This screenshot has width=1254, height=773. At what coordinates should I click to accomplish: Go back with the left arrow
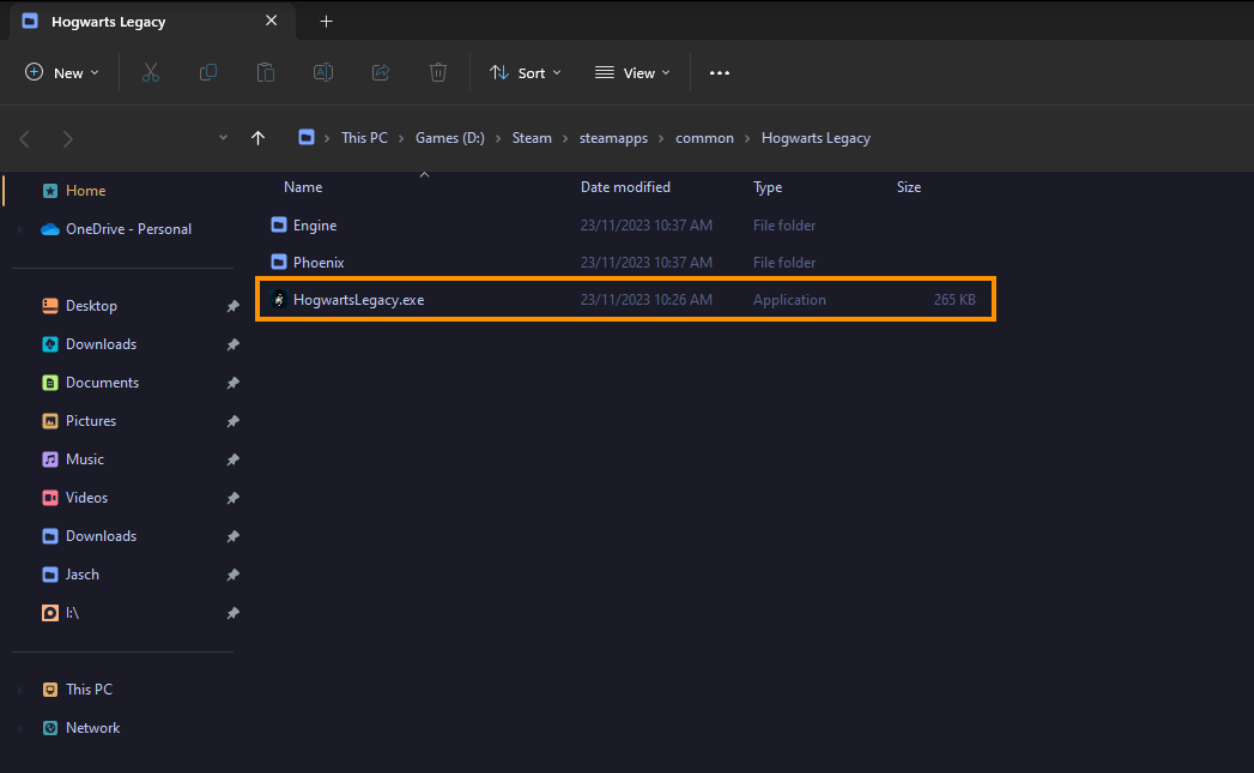(x=25, y=139)
